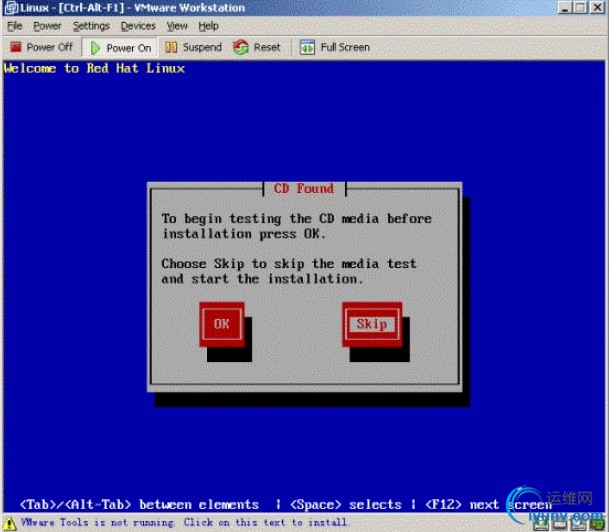Open the File menu
Viewport: 609px width, 532px height.
(x=15, y=26)
